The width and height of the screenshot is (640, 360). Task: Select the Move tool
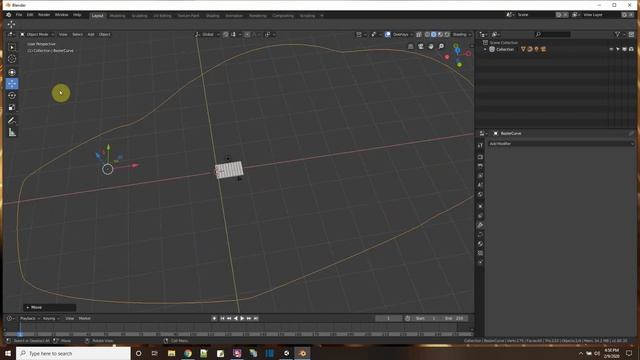click(x=12, y=84)
